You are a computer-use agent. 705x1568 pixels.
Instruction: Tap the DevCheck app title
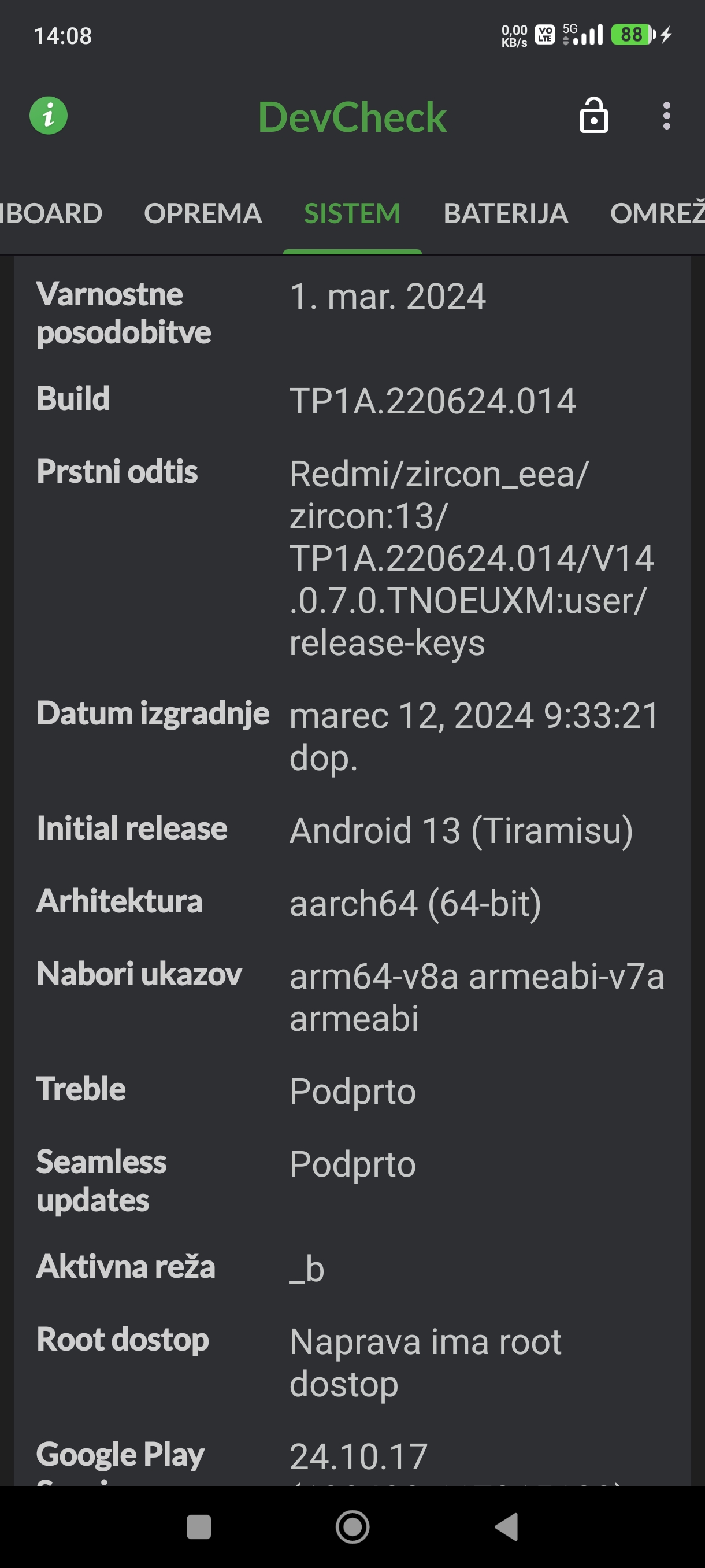point(352,117)
